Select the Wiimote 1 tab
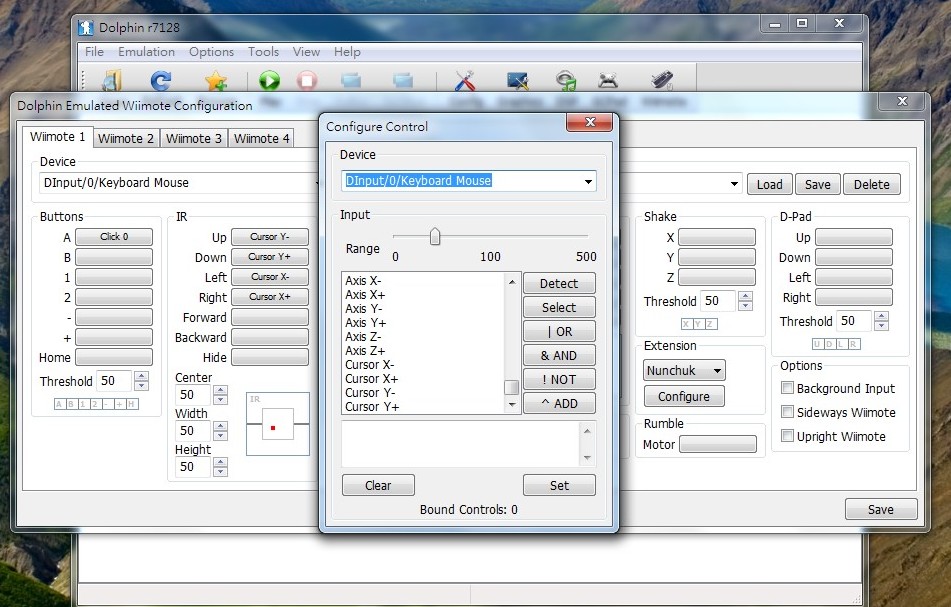The width and height of the screenshot is (951, 607). click(x=58, y=136)
